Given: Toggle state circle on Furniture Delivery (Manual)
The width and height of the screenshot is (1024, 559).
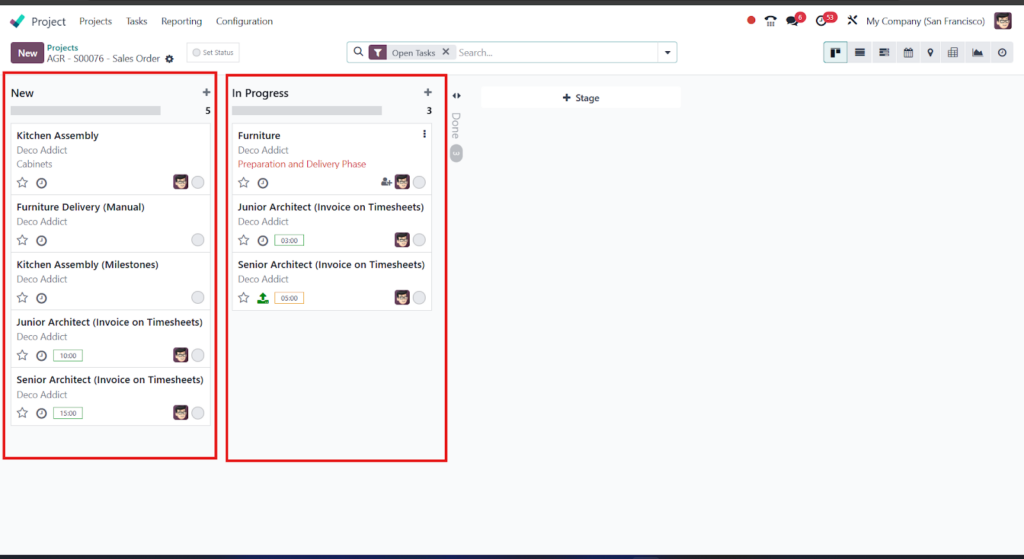Looking at the screenshot, I should 198,240.
